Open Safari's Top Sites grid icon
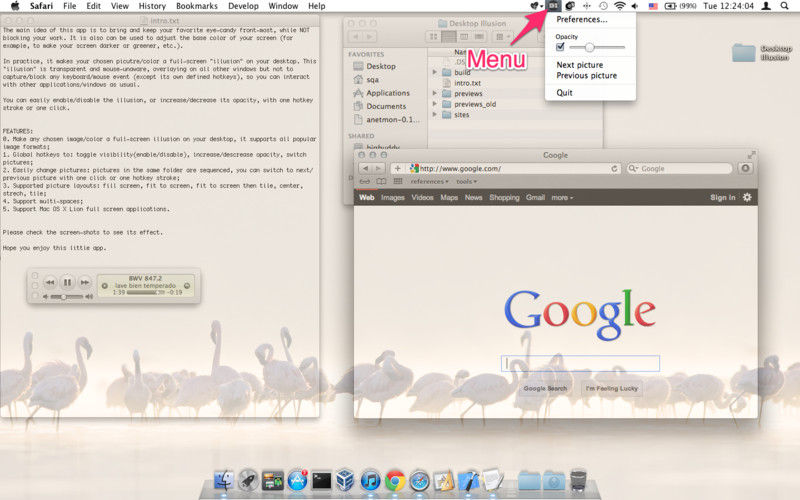 tap(398, 181)
